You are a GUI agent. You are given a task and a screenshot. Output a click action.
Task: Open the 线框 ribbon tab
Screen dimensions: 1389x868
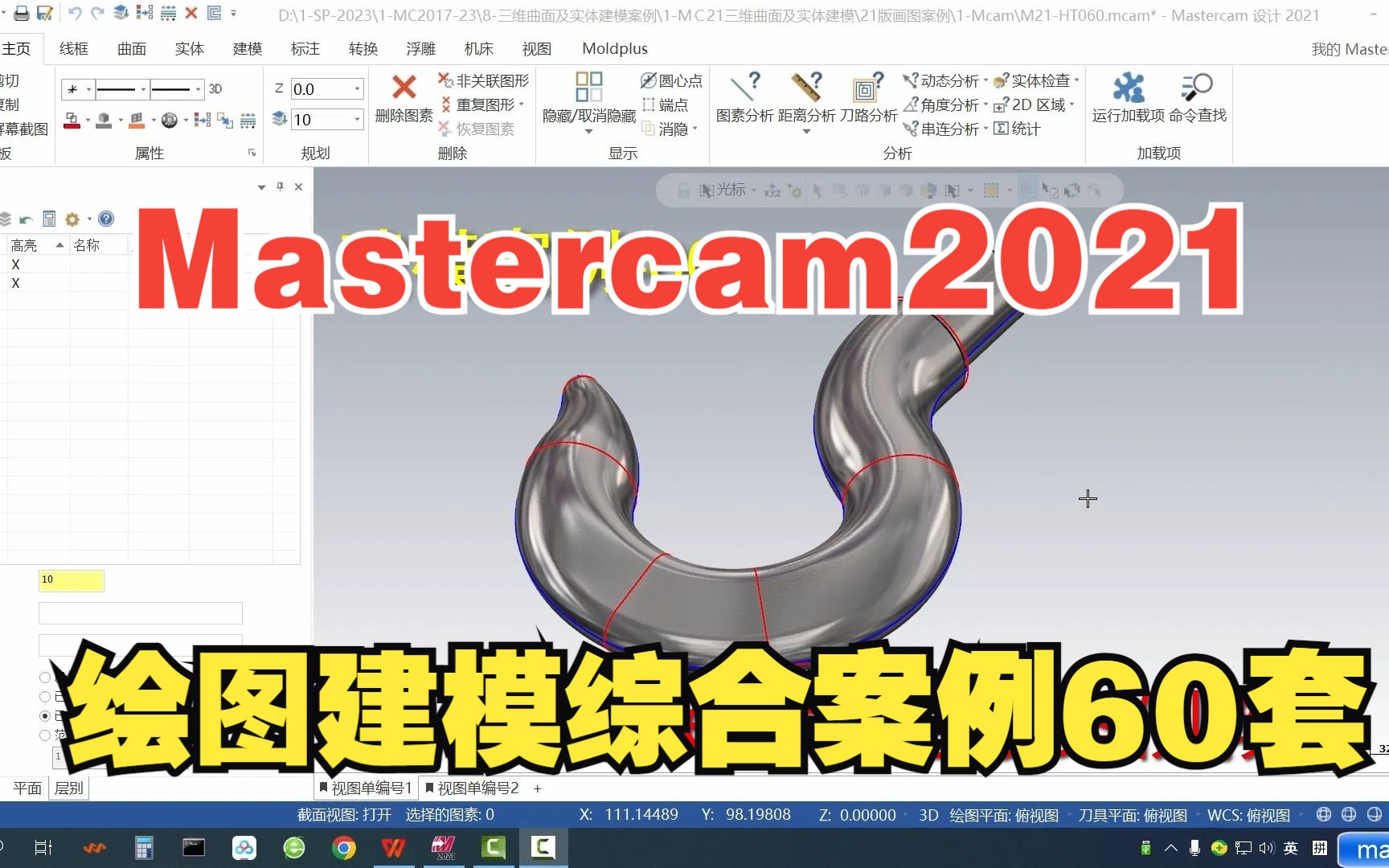pyautogui.click(x=74, y=49)
